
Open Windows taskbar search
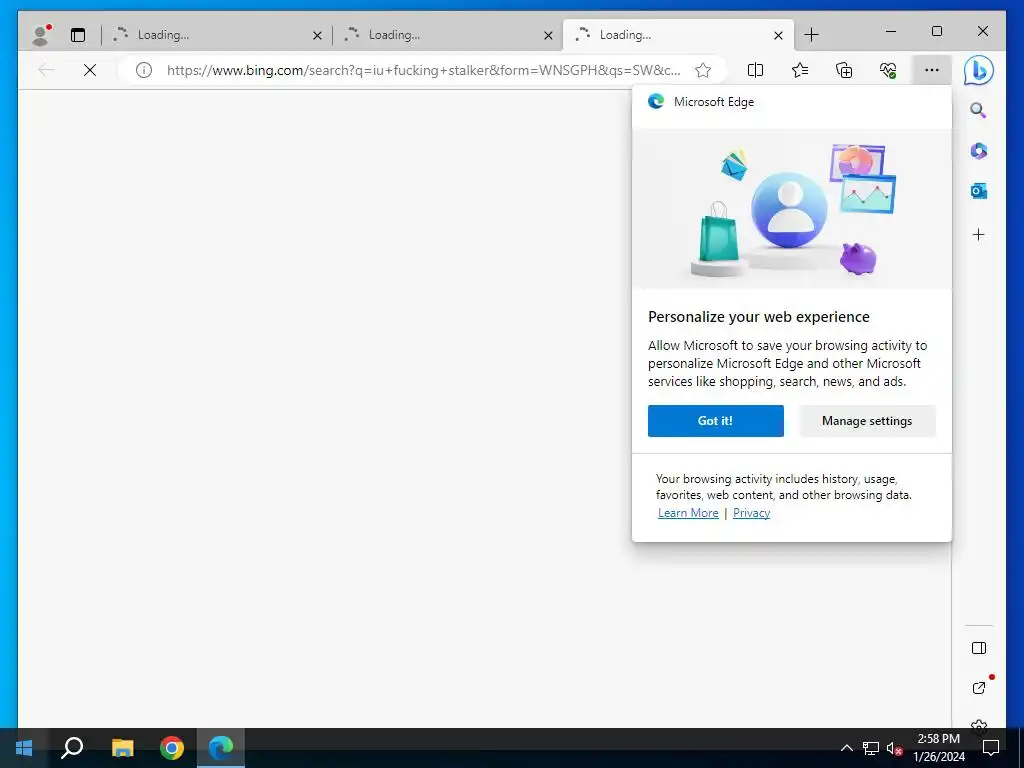click(x=72, y=748)
